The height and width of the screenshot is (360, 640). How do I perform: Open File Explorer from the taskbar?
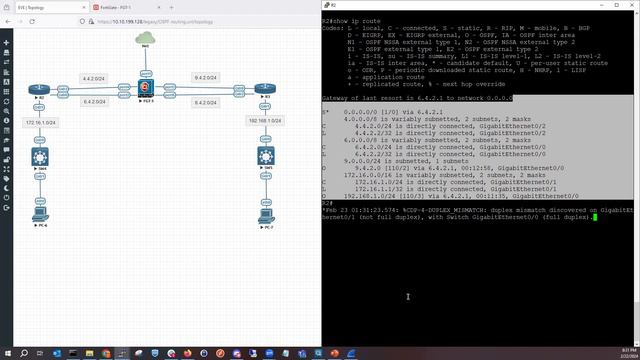[89, 353]
